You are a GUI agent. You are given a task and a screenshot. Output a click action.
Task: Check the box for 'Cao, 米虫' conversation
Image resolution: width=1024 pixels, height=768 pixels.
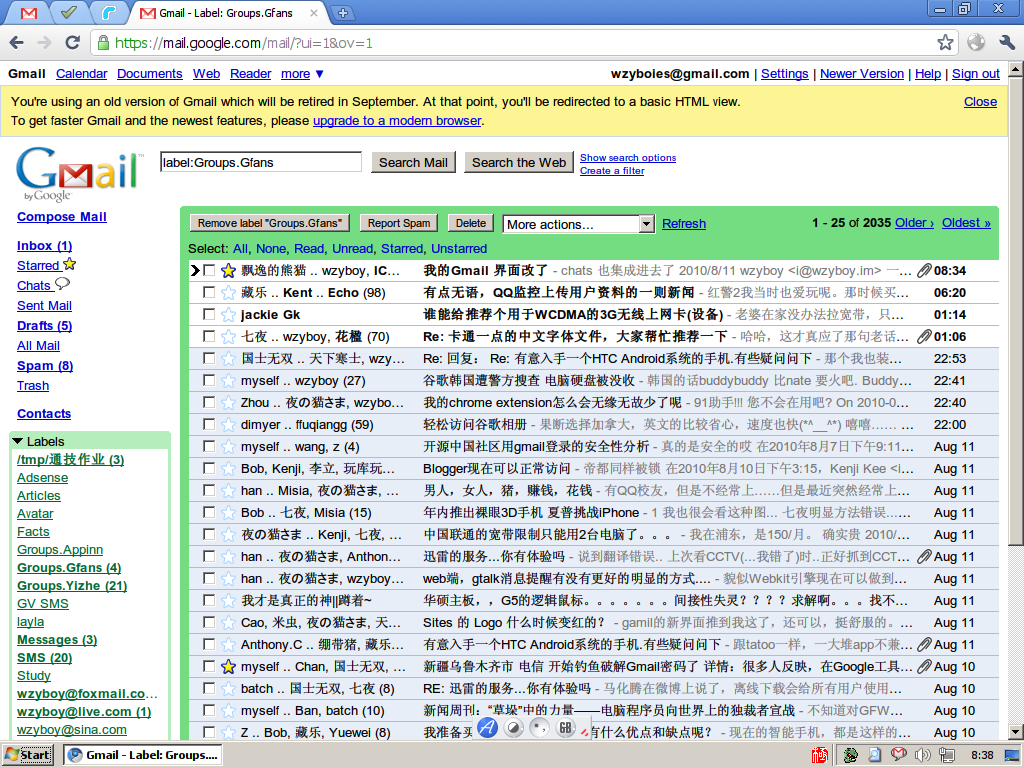(209, 622)
